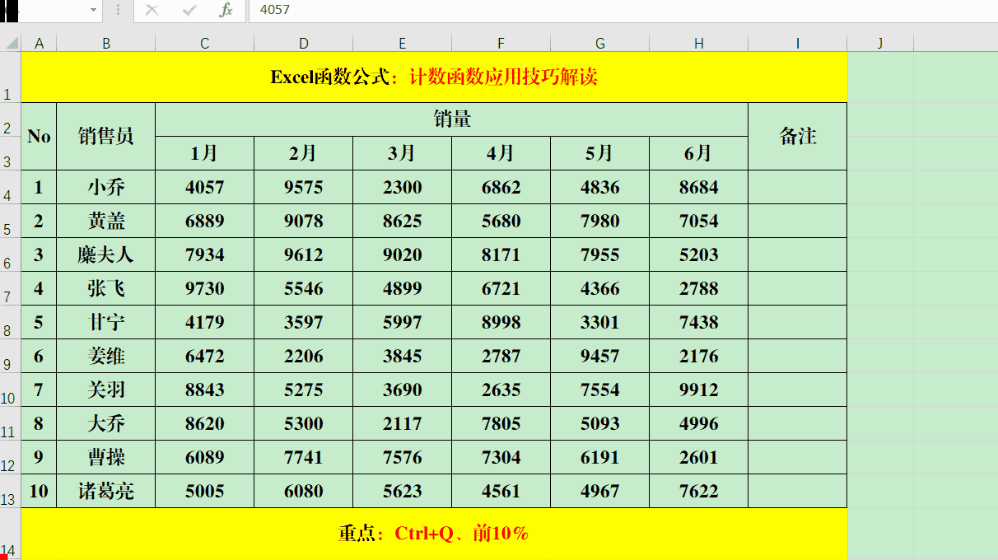
Task: Select column I header
Action: coord(798,43)
